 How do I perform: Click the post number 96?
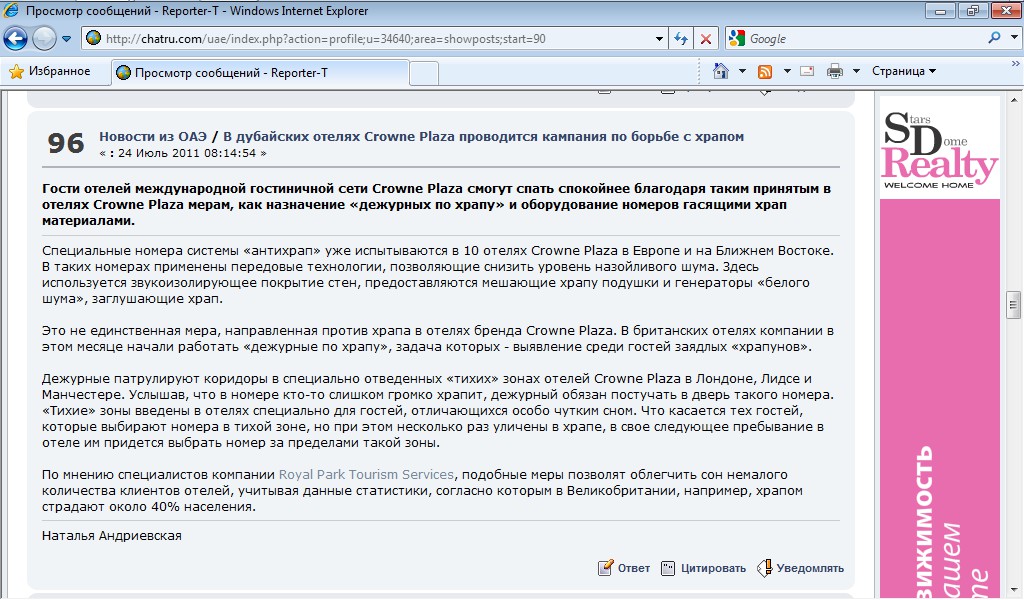click(x=66, y=143)
